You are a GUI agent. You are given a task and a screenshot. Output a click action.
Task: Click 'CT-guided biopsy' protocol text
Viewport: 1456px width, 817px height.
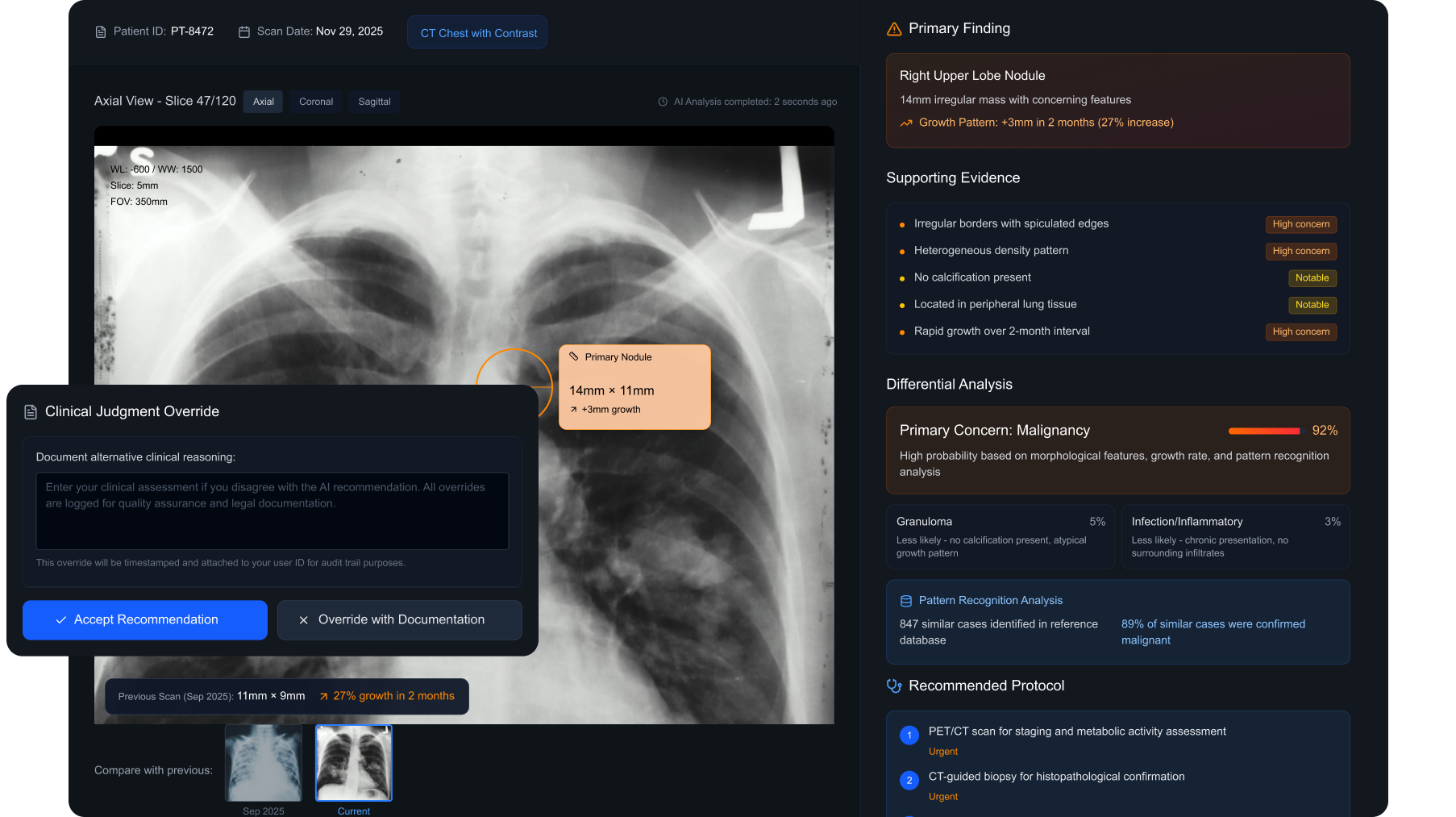point(1056,777)
